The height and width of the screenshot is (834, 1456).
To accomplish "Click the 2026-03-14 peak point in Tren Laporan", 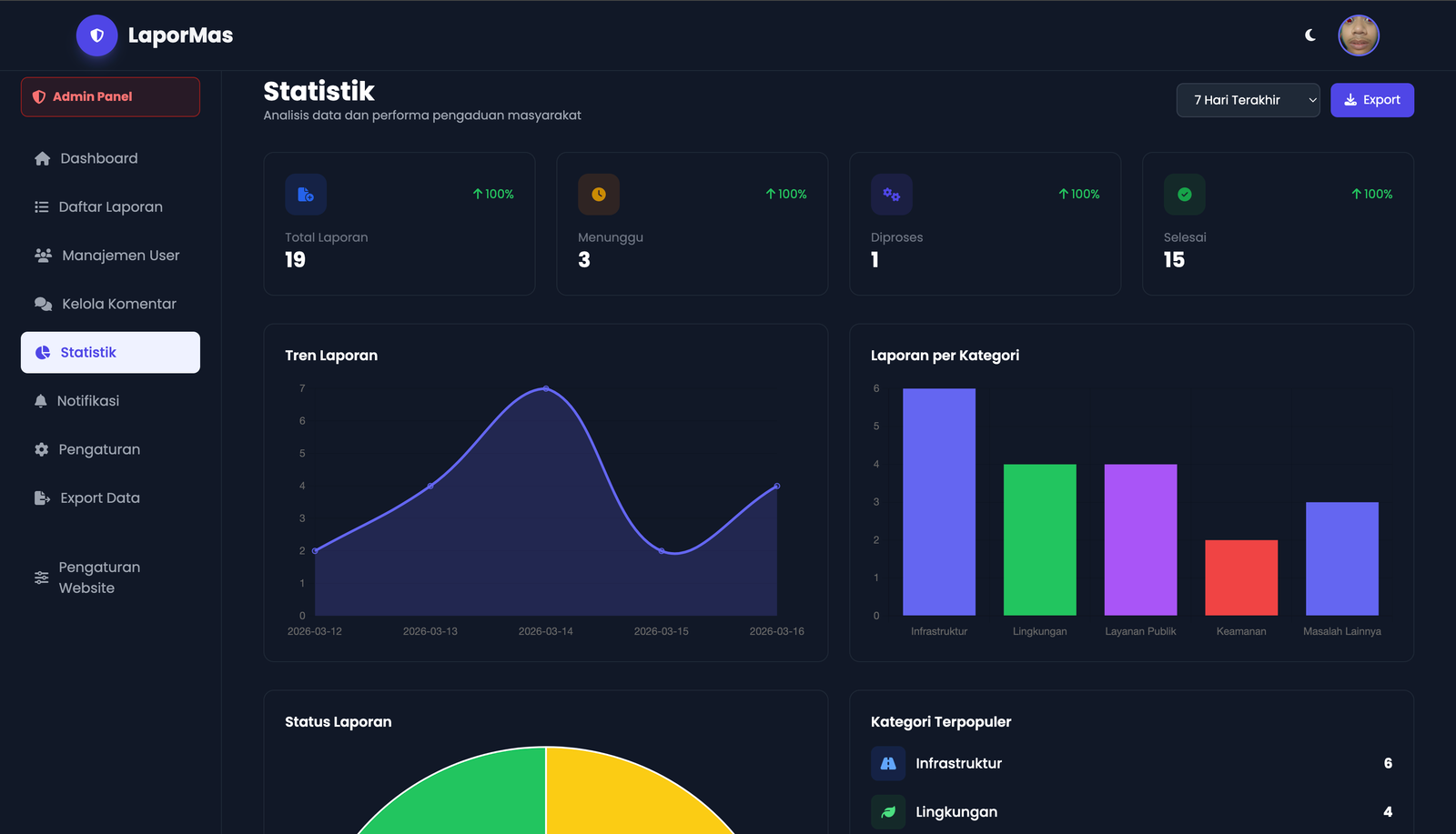I will [x=546, y=388].
